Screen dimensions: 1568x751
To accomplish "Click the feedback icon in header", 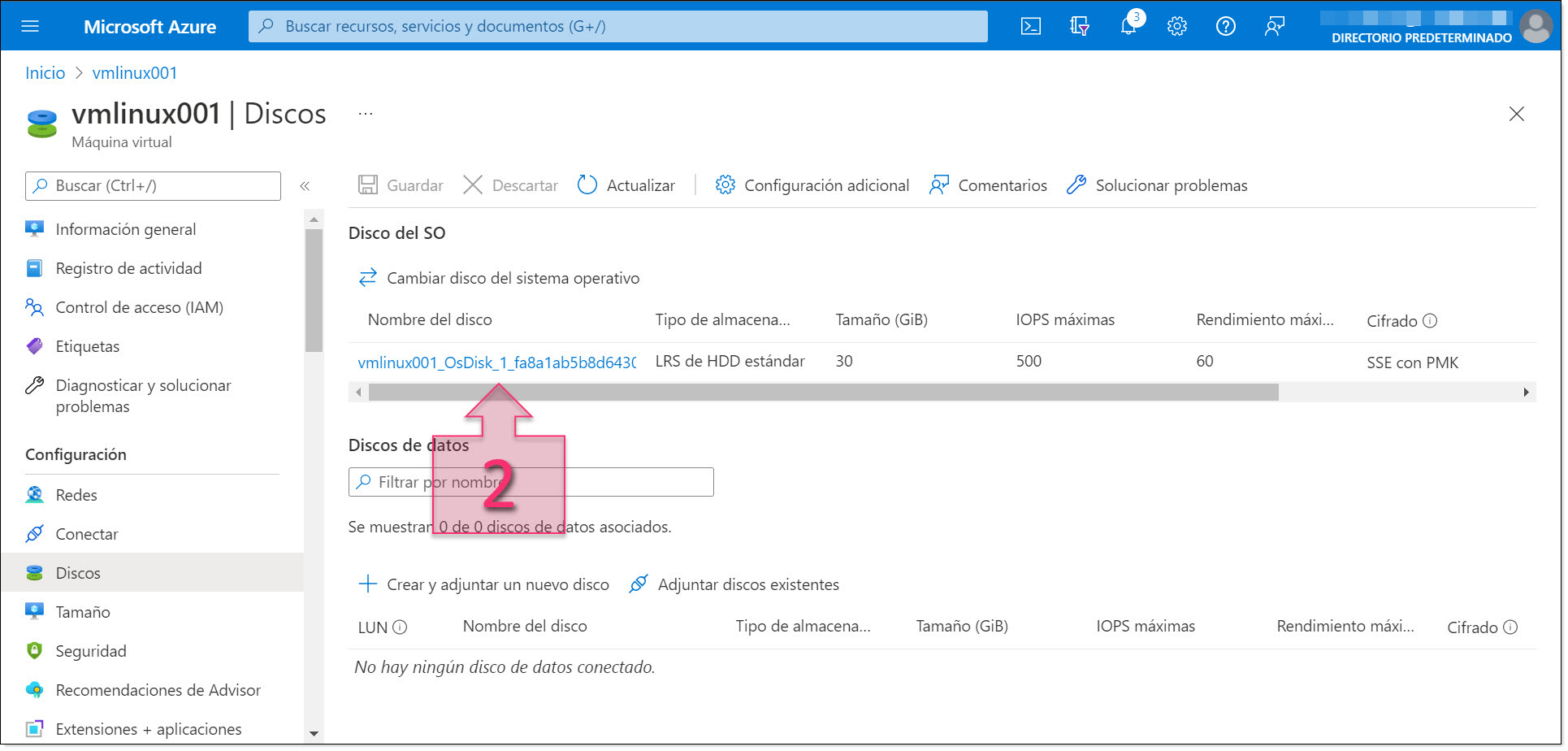I will pos(1274,27).
